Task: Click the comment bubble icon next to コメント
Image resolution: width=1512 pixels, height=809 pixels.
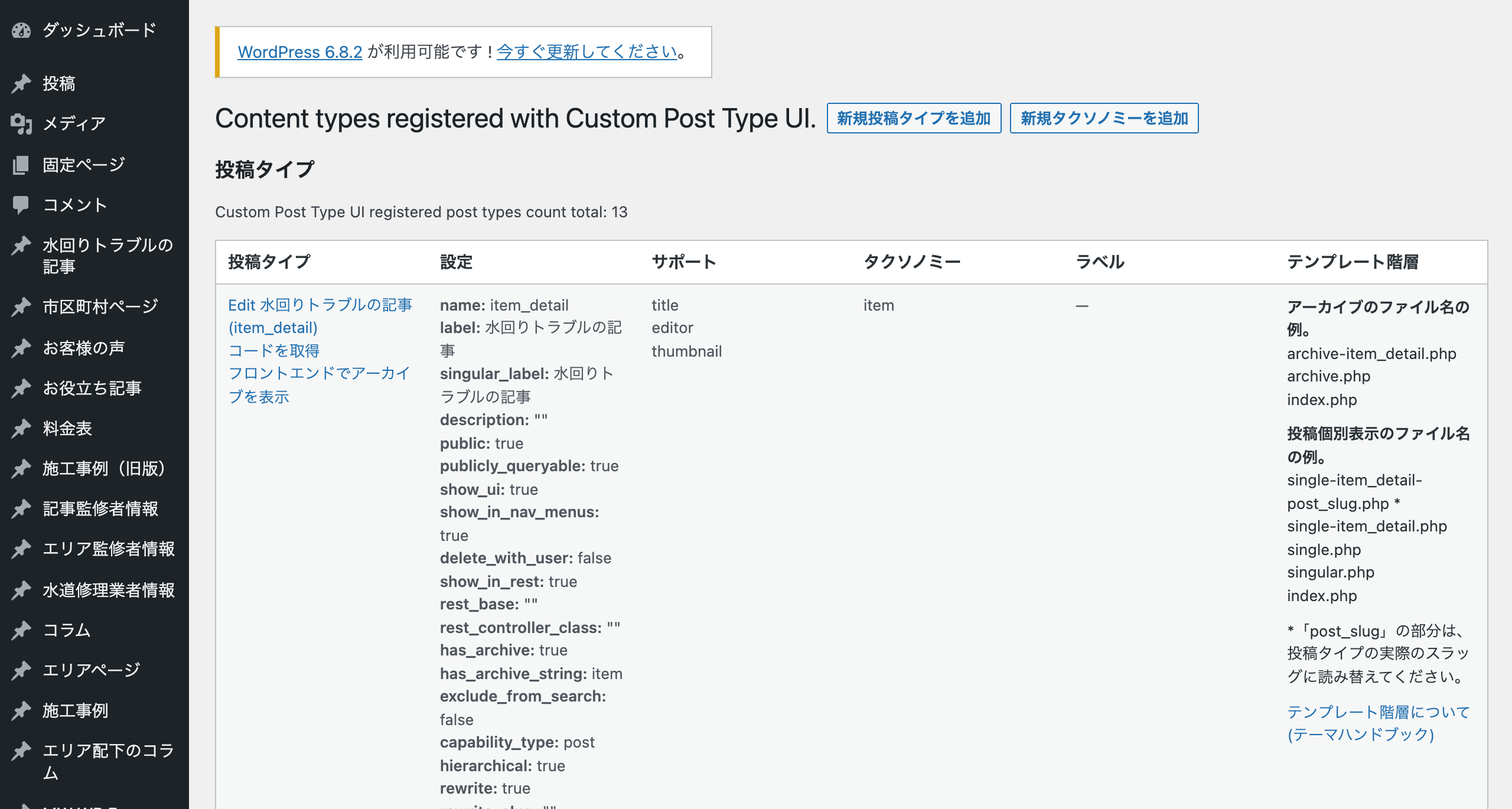Action: tap(21, 205)
